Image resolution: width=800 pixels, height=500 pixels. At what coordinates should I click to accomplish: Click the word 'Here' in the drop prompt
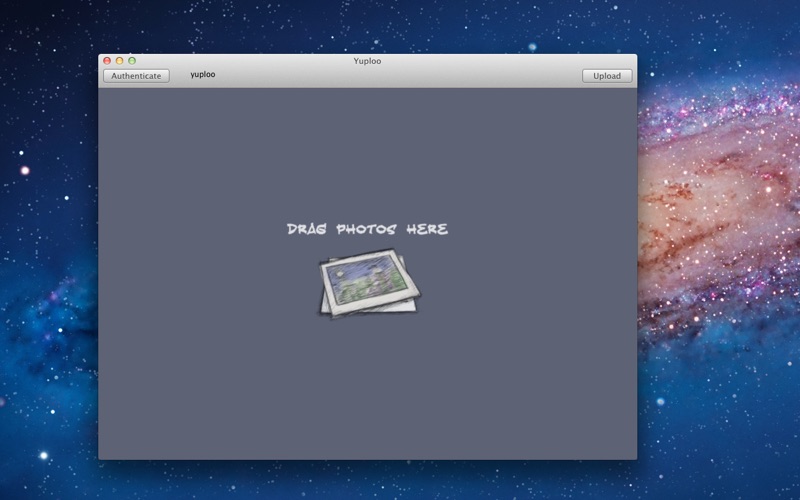[x=427, y=229]
